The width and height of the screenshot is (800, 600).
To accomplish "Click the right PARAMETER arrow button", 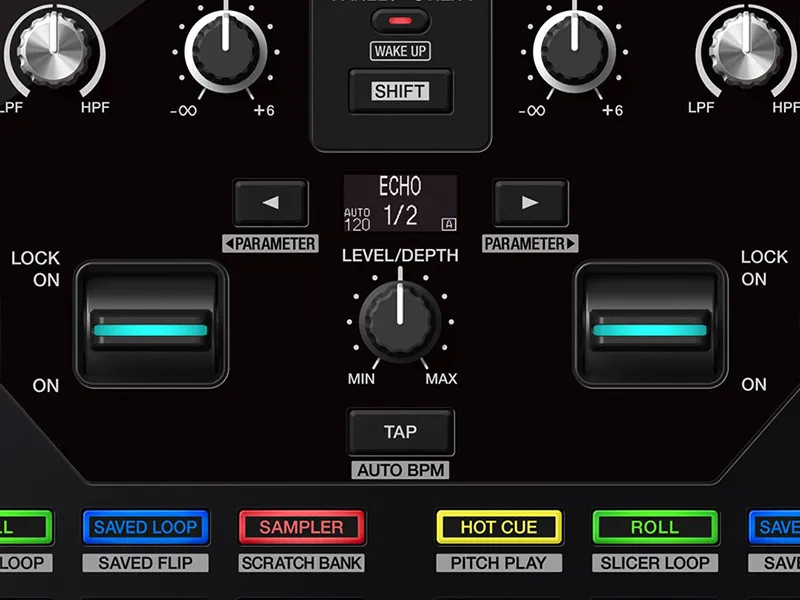I will 530,203.
